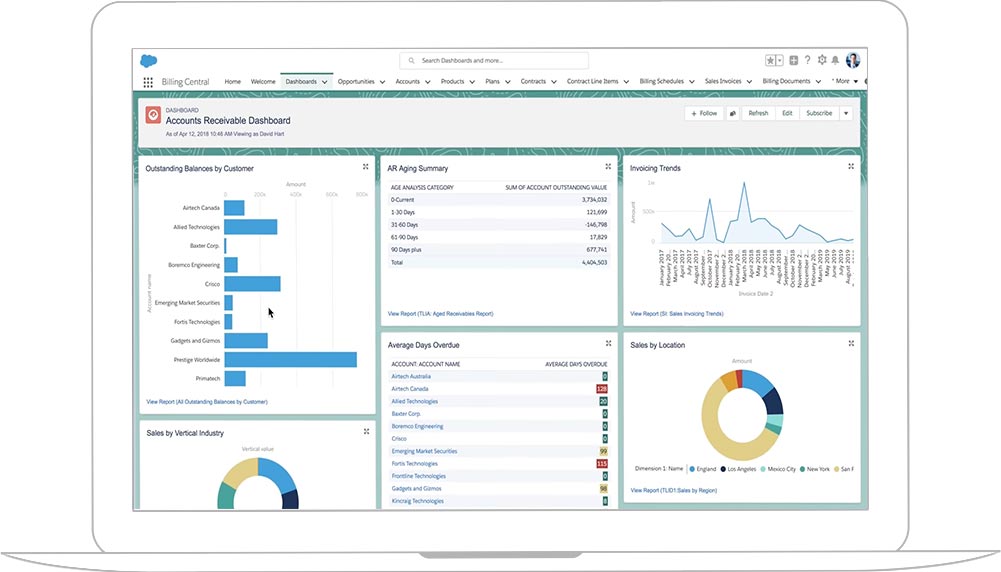Click the Subscribe button
1001x572 pixels.
(819, 114)
